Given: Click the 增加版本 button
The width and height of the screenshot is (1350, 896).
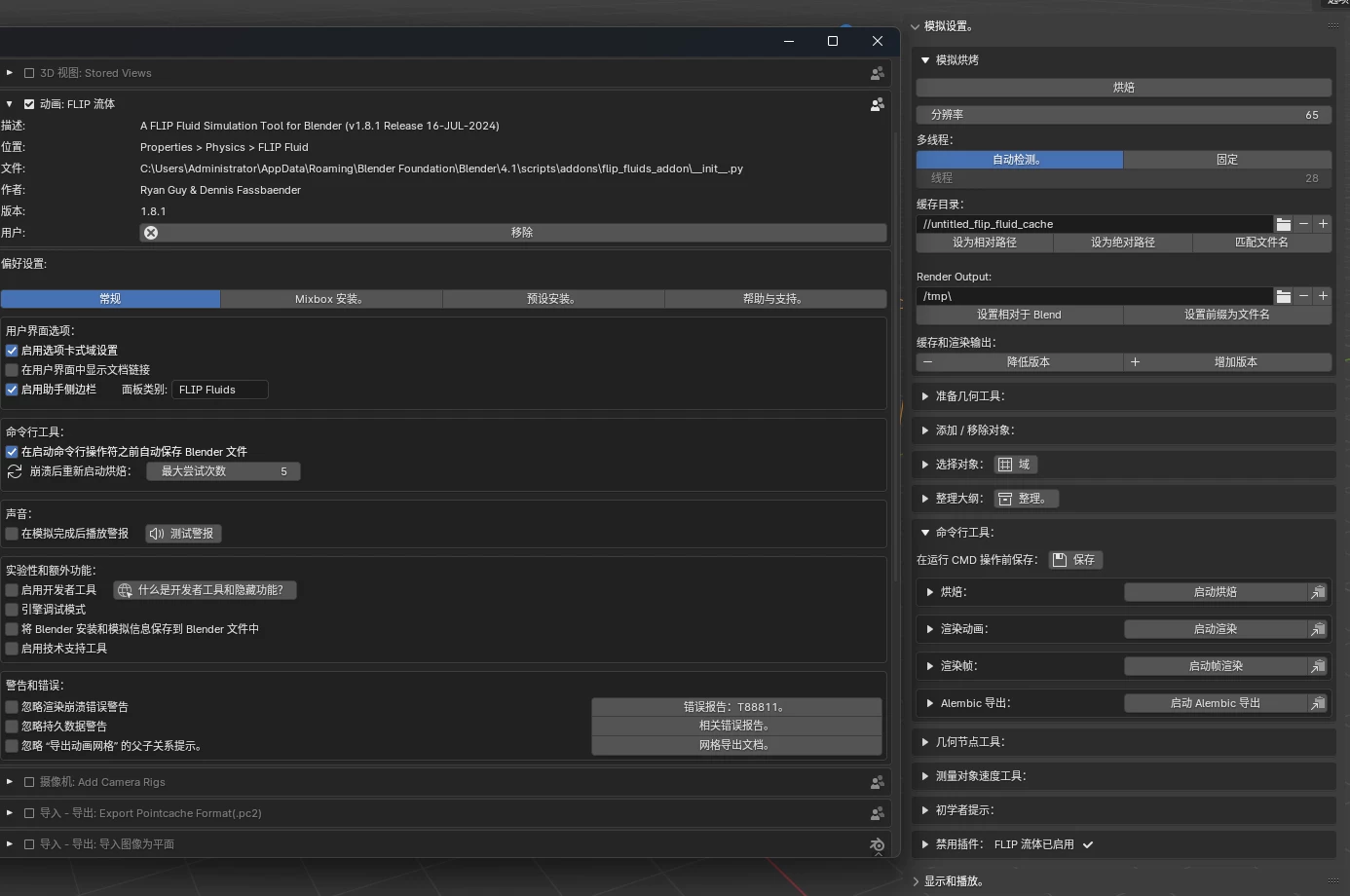Looking at the screenshot, I should (1227, 362).
